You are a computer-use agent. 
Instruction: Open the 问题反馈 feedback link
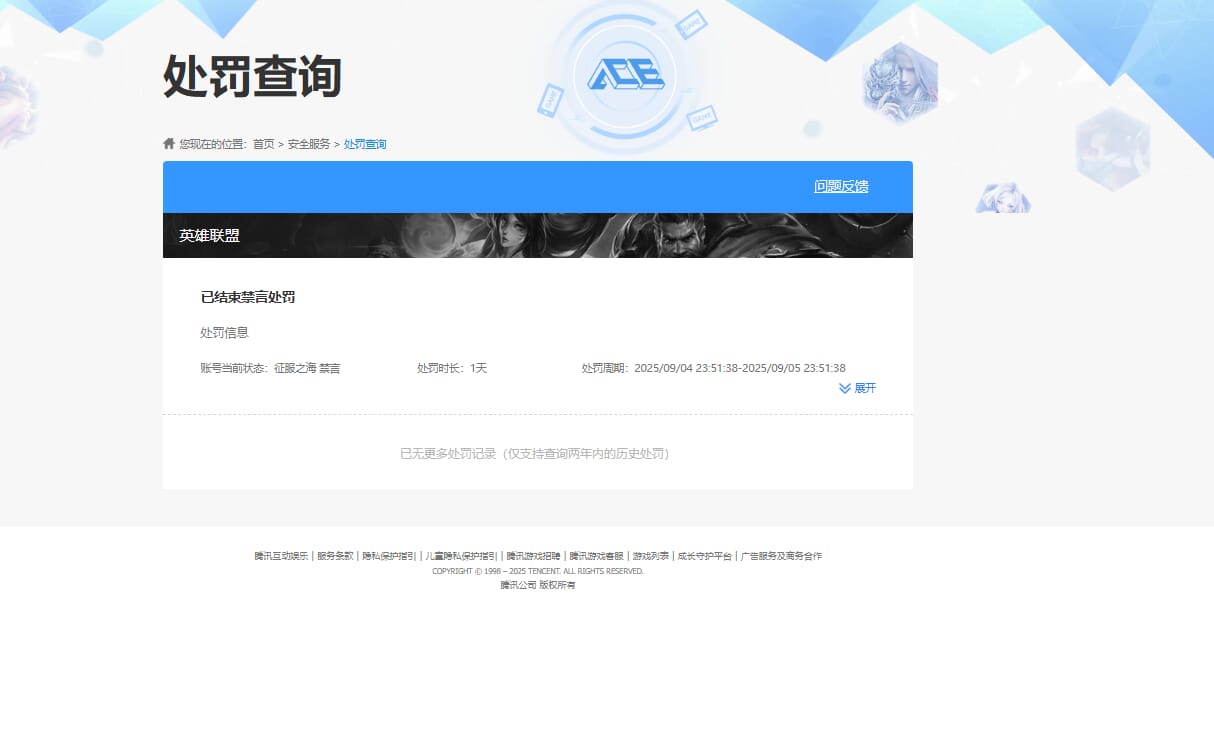tap(841, 186)
